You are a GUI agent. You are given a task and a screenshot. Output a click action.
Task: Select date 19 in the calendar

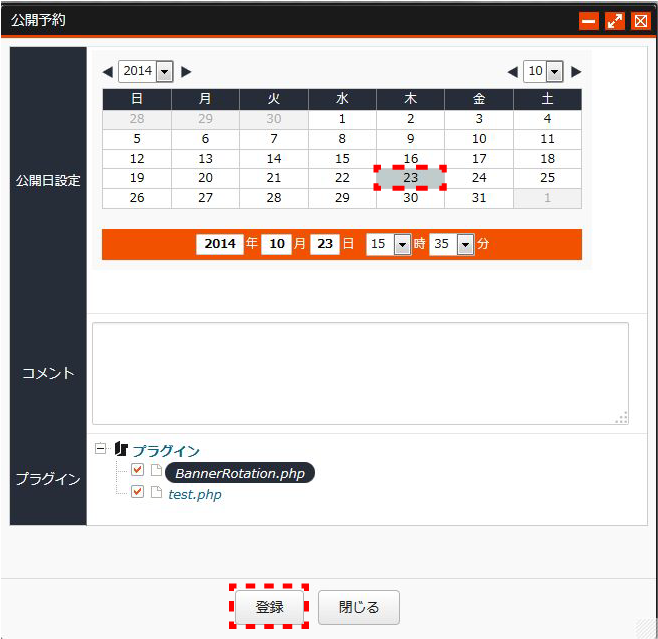tap(137, 178)
